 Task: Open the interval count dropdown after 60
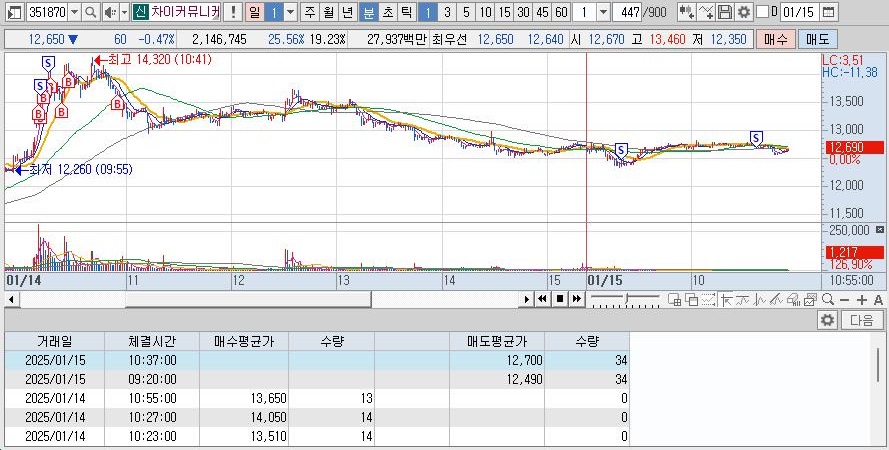[x=603, y=12]
